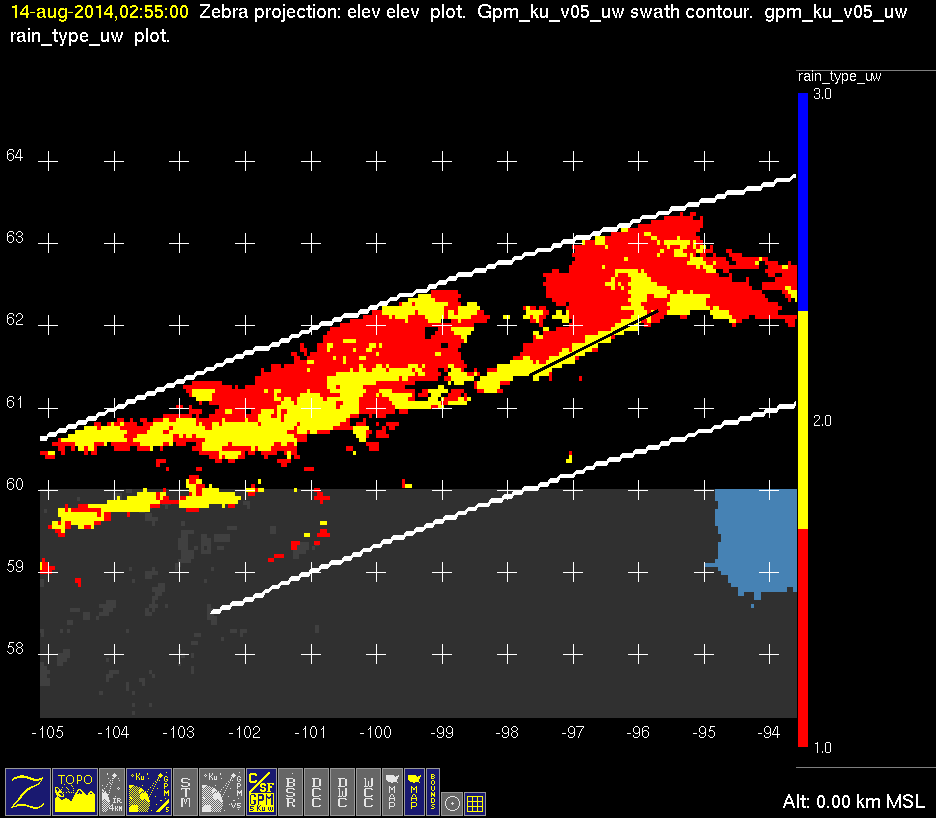Toggle the BSR field icon
The width and height of the screenshot is (936, 818).
[x=291, y=791]
